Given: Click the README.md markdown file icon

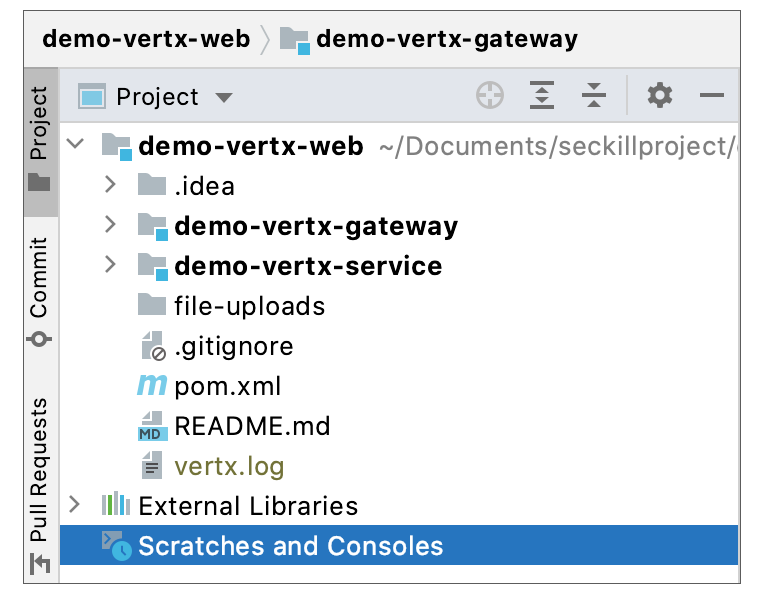Looking at the screenshot, I should [x=151, y=426].
